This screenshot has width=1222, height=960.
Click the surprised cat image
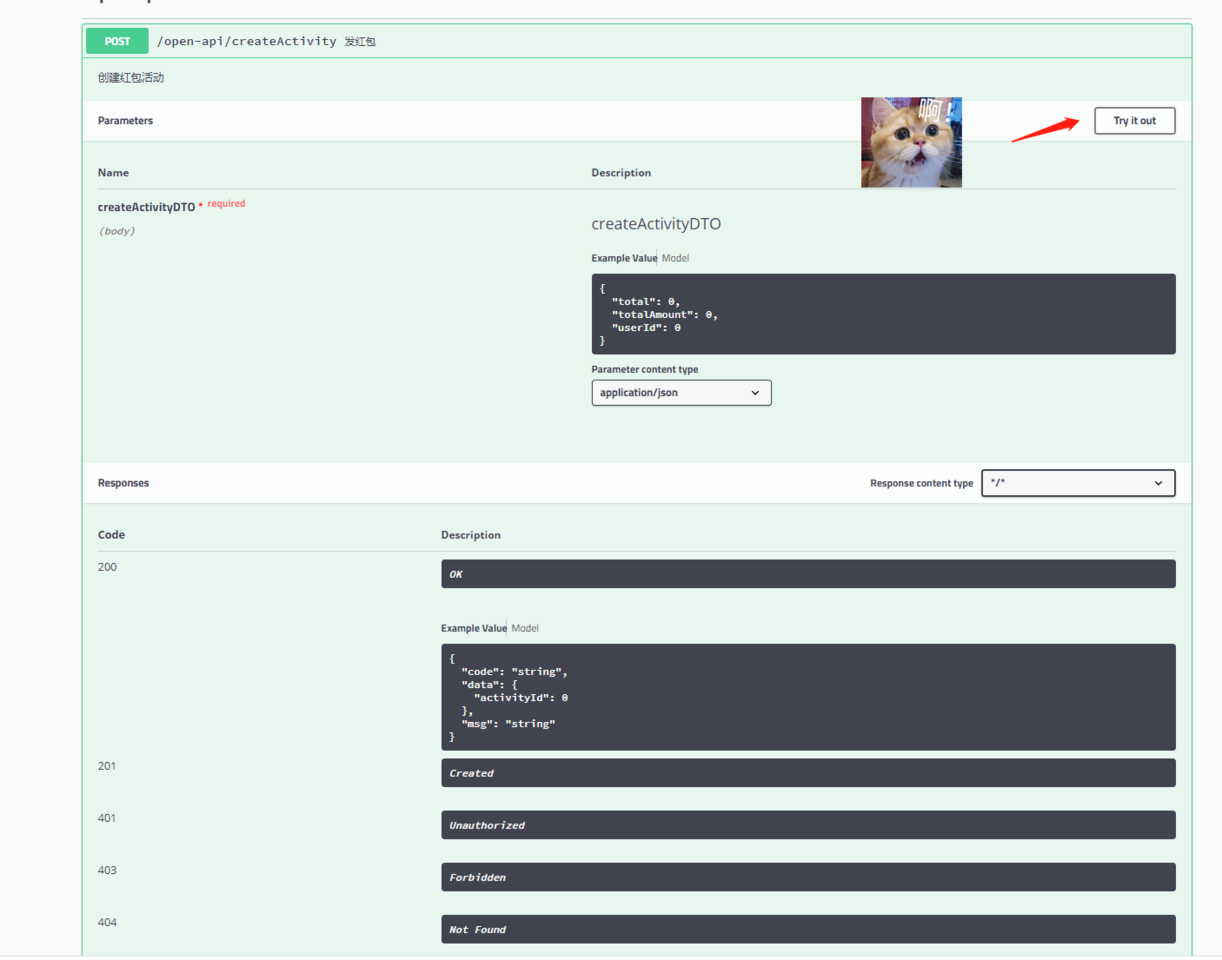911,142
